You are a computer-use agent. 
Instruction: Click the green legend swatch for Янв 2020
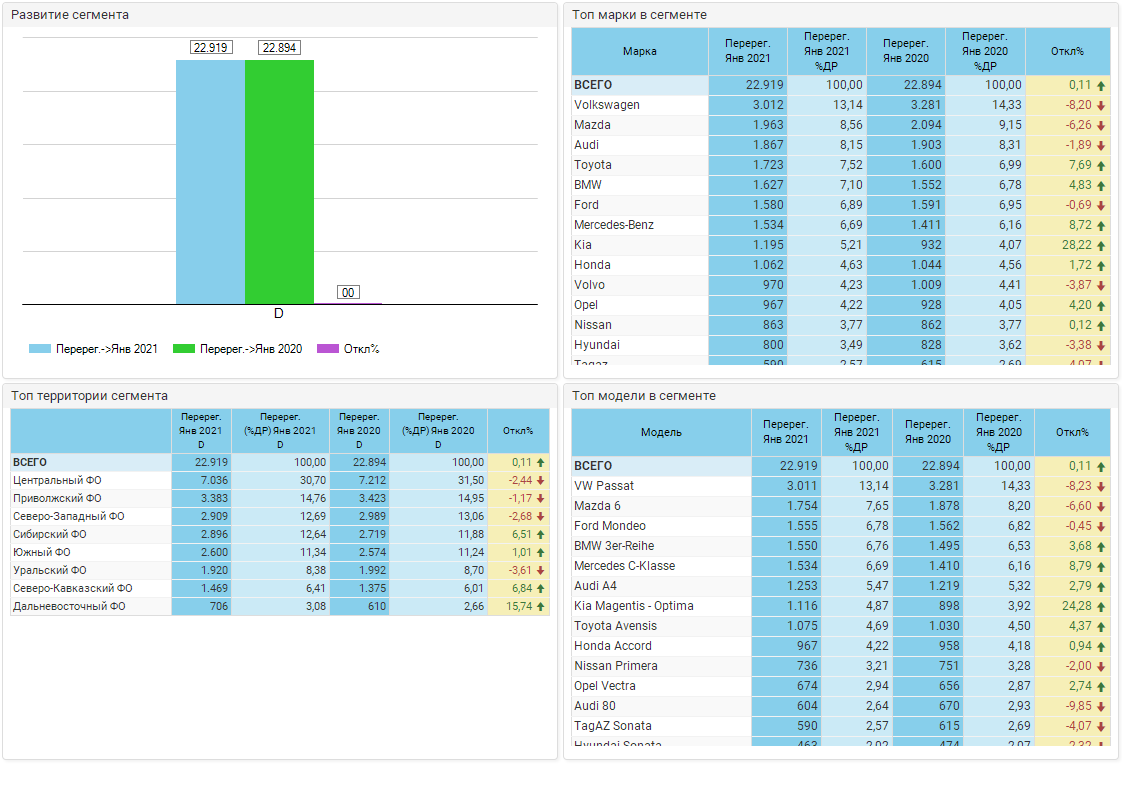click(x=183, y=349)
